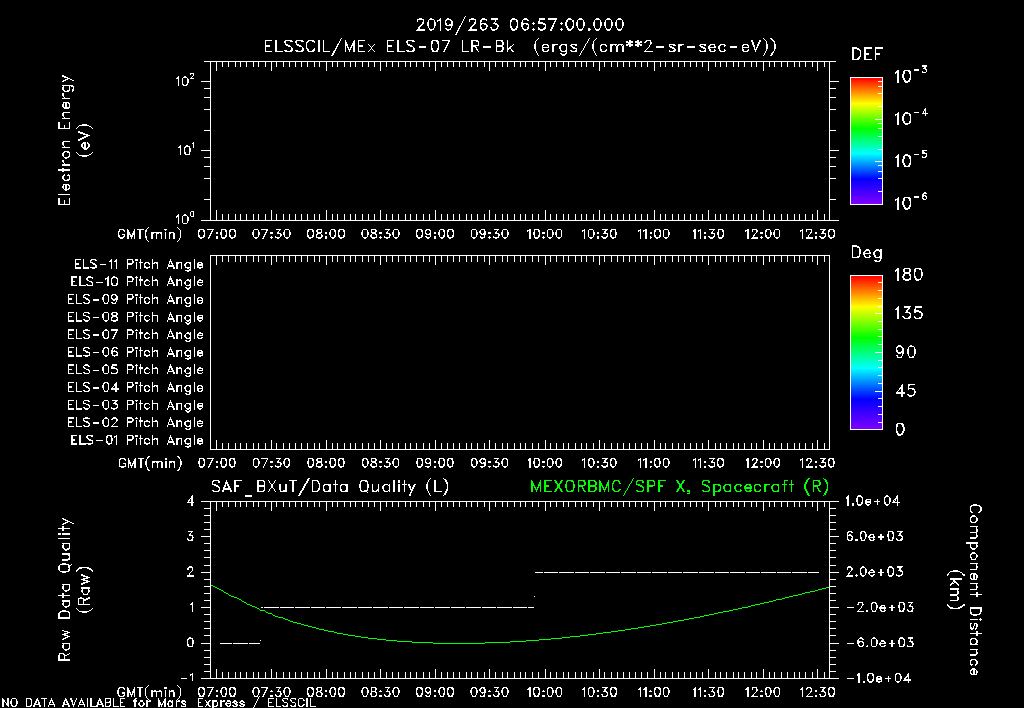This screenshot has height=708, width=1024.
Task: Select the Electron Energy (eV) axis label
Action: click(74, 140)
